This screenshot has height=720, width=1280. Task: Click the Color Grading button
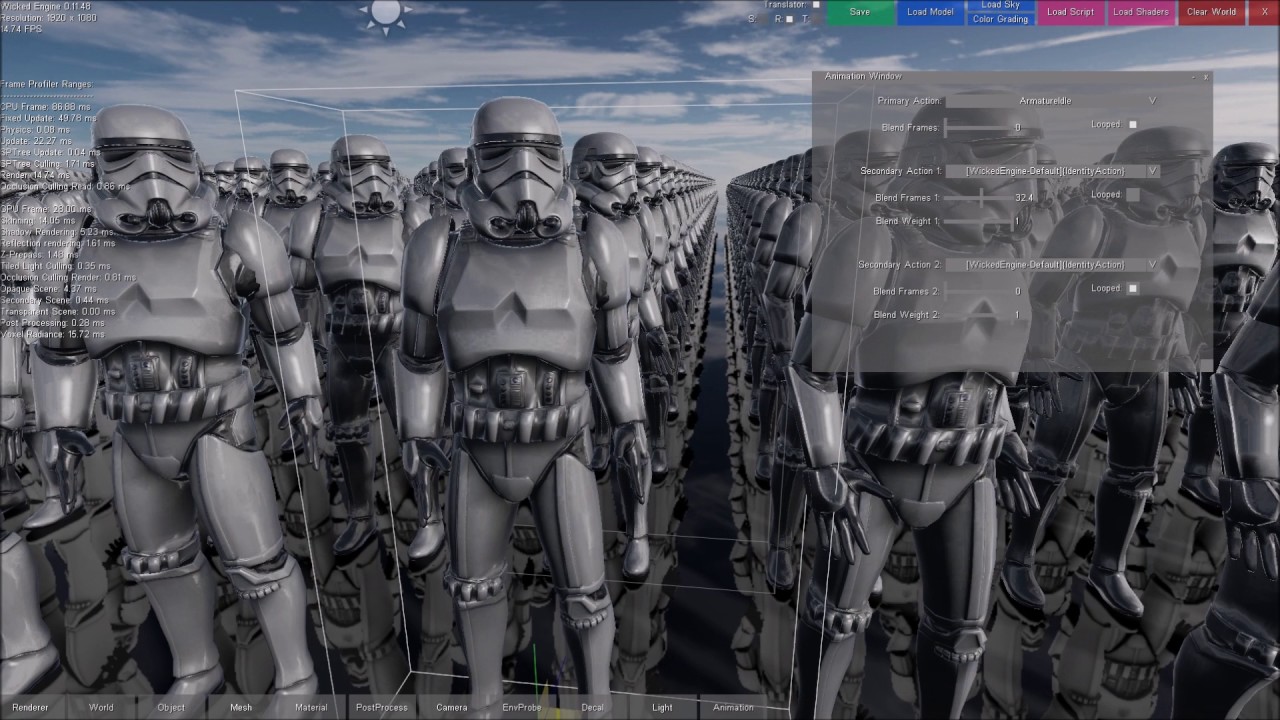[1000, 19]
